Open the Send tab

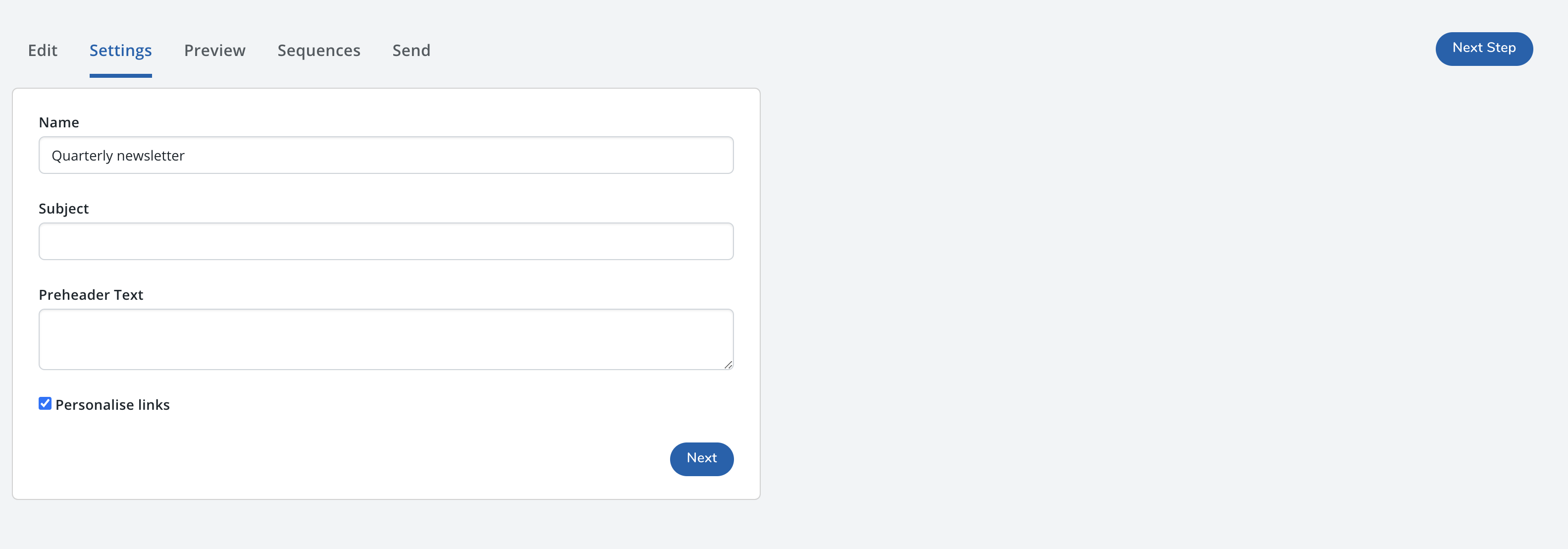[412, 51]
